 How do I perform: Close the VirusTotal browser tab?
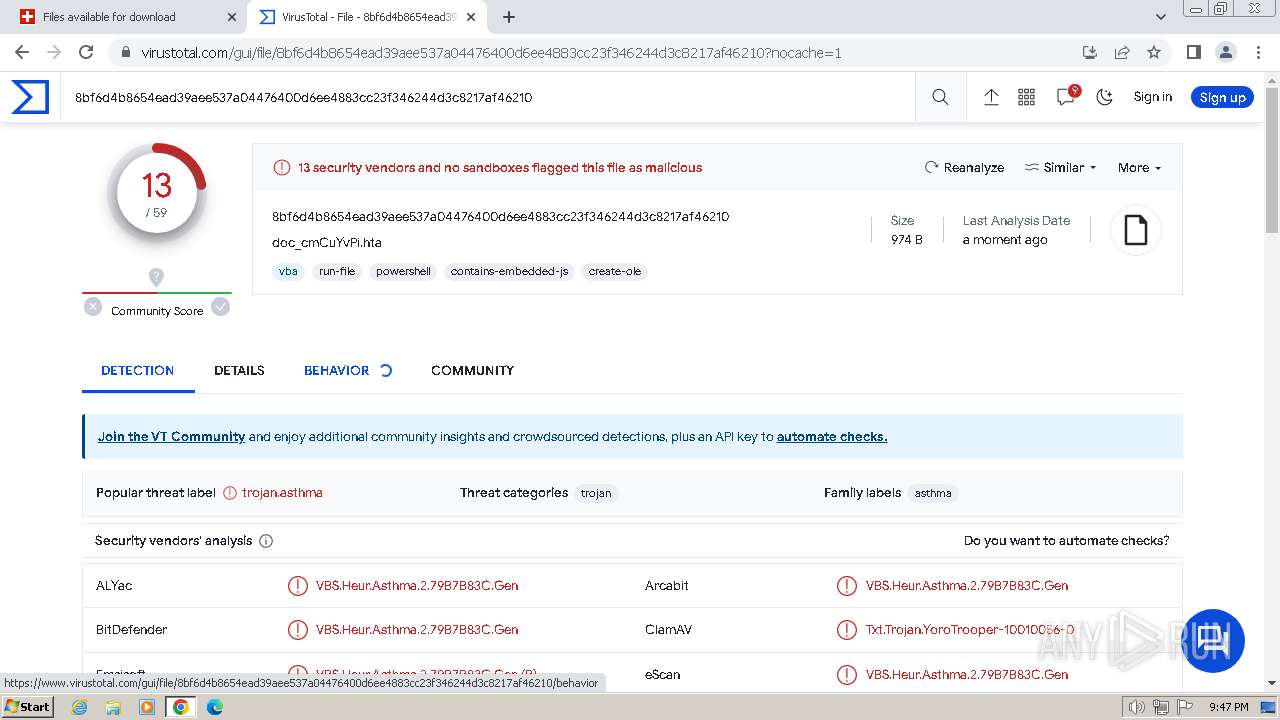(x=471, y=17)
